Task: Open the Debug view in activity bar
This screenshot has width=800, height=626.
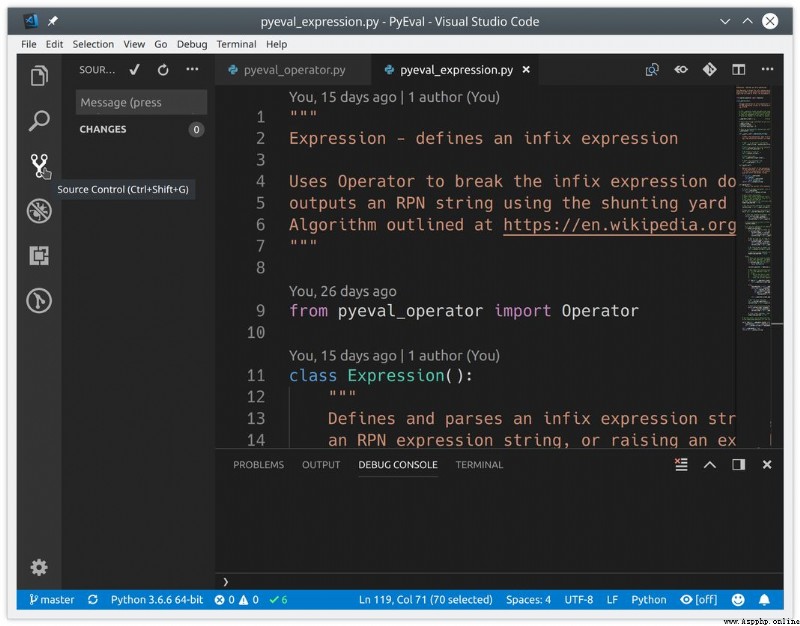Action: point(39,211)
